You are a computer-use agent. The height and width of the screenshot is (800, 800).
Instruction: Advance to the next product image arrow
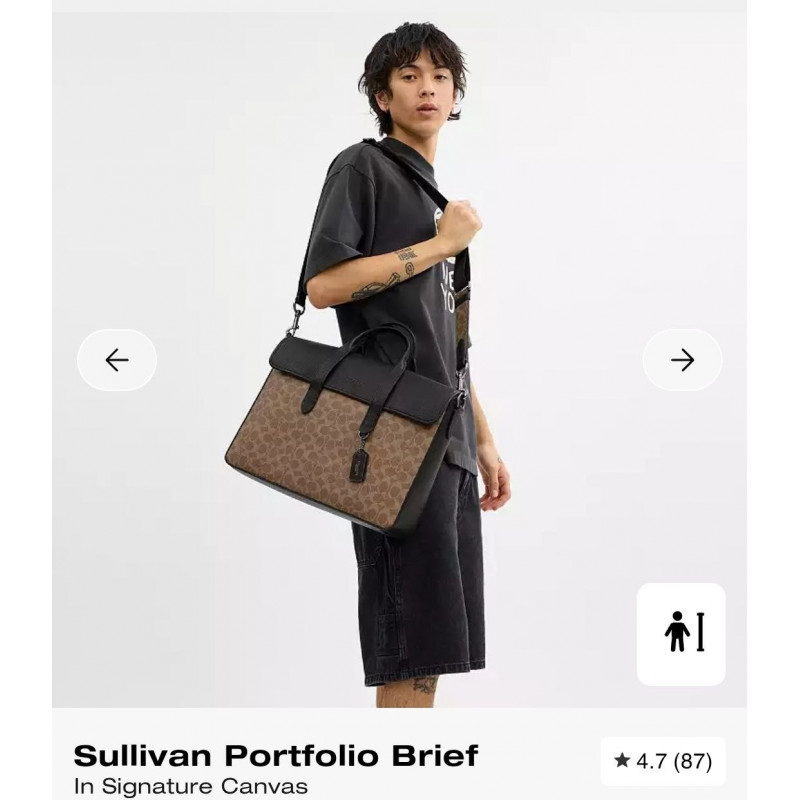[683, 360]
